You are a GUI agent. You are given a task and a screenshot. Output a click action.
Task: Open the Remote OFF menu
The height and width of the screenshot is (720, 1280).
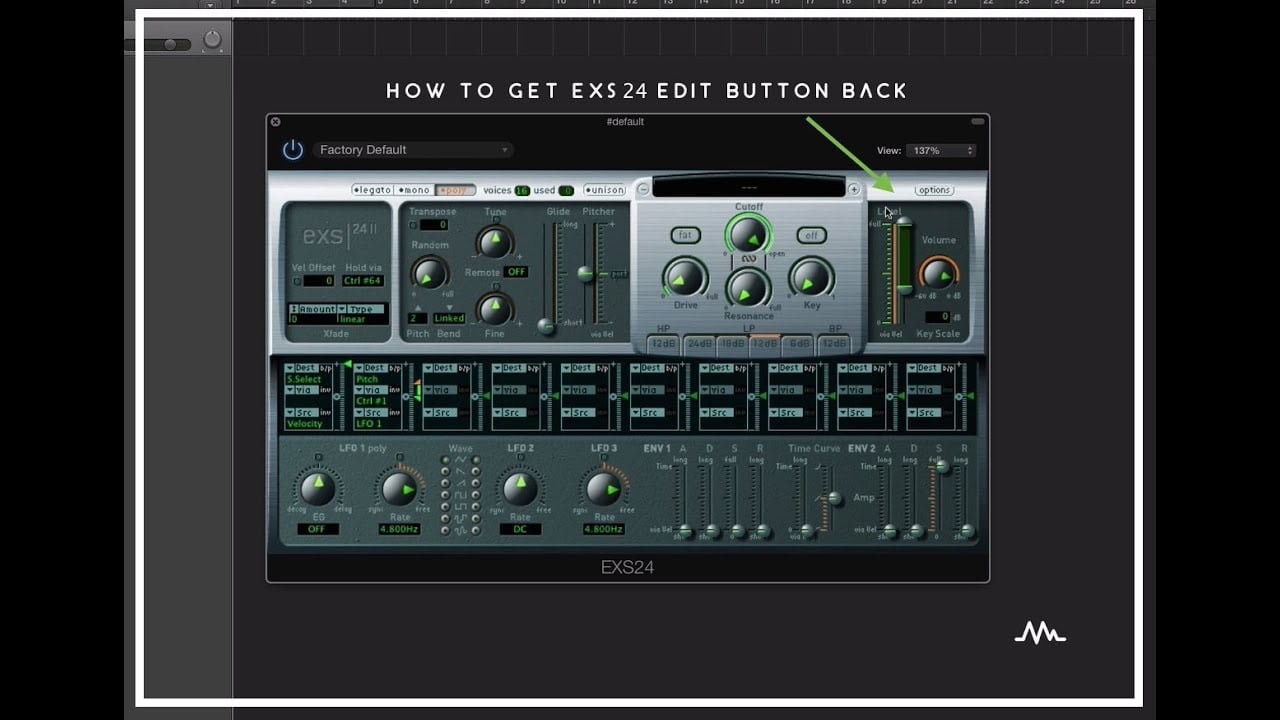click(516, 272)
